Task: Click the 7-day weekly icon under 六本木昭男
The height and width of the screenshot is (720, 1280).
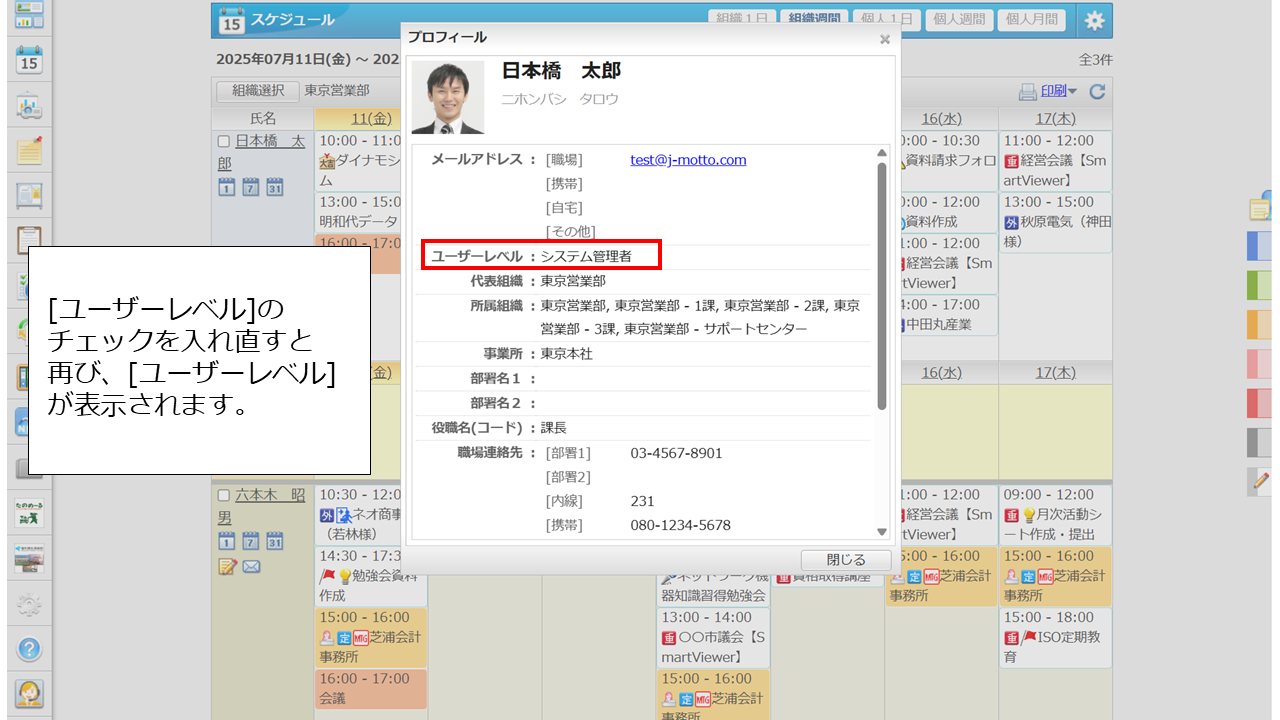Action: (250, 541)
